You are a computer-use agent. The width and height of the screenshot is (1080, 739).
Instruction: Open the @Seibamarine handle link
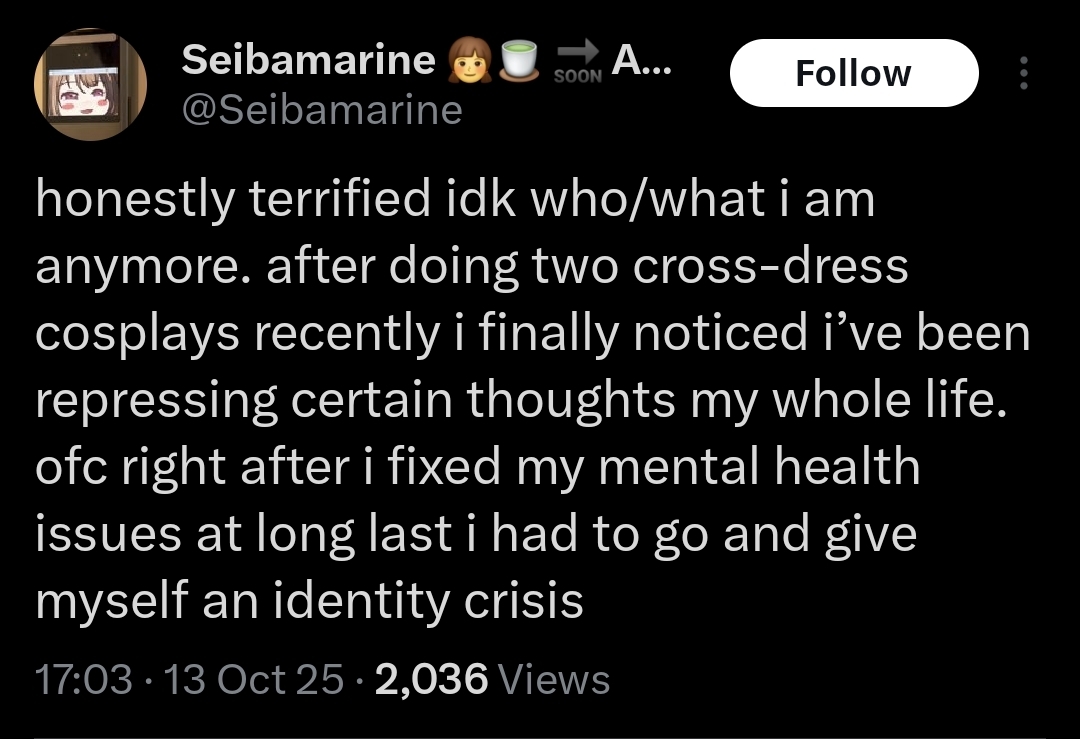(322, 109)
